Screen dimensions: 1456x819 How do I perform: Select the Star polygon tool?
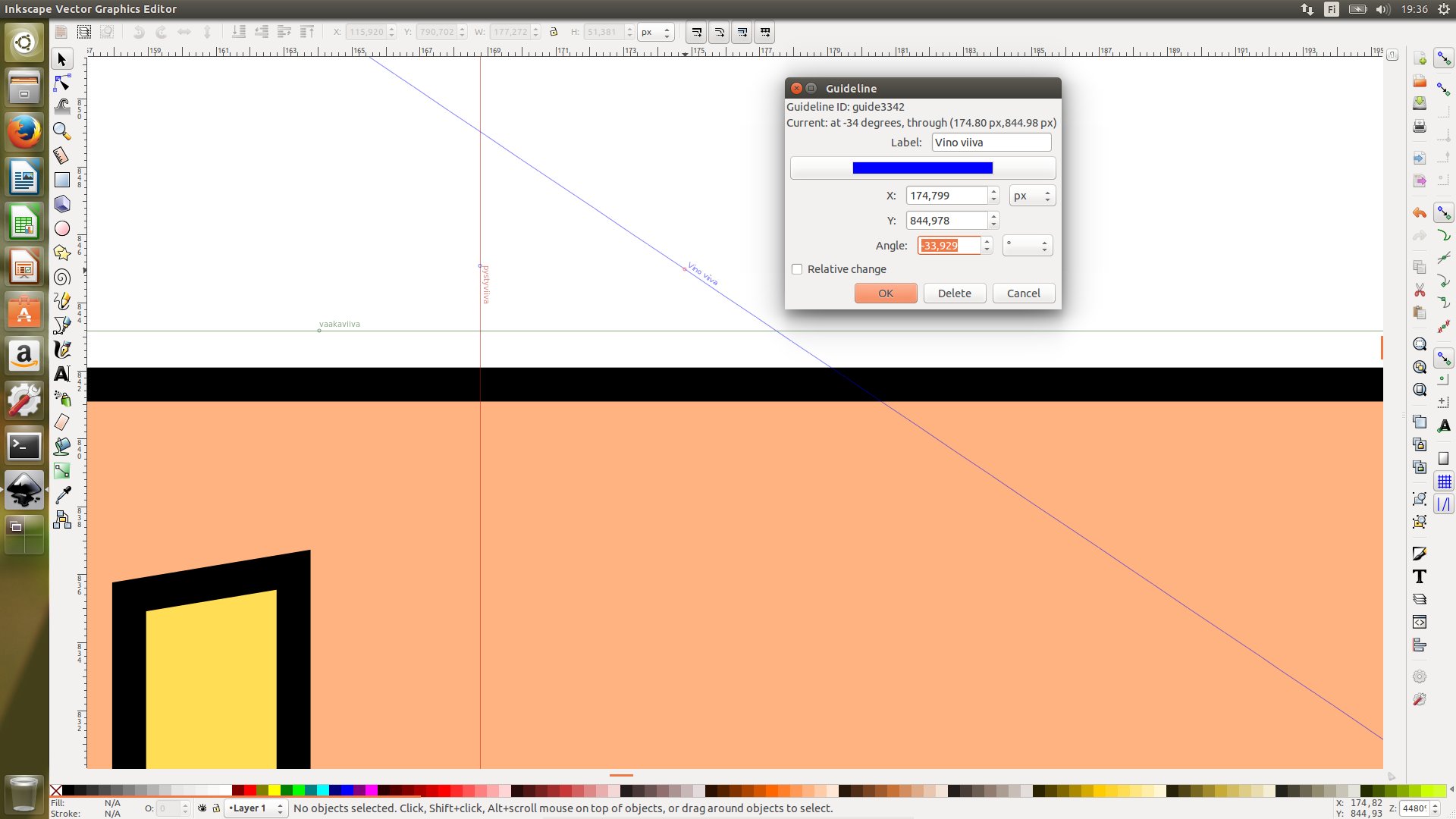click(x=62, y=253)
